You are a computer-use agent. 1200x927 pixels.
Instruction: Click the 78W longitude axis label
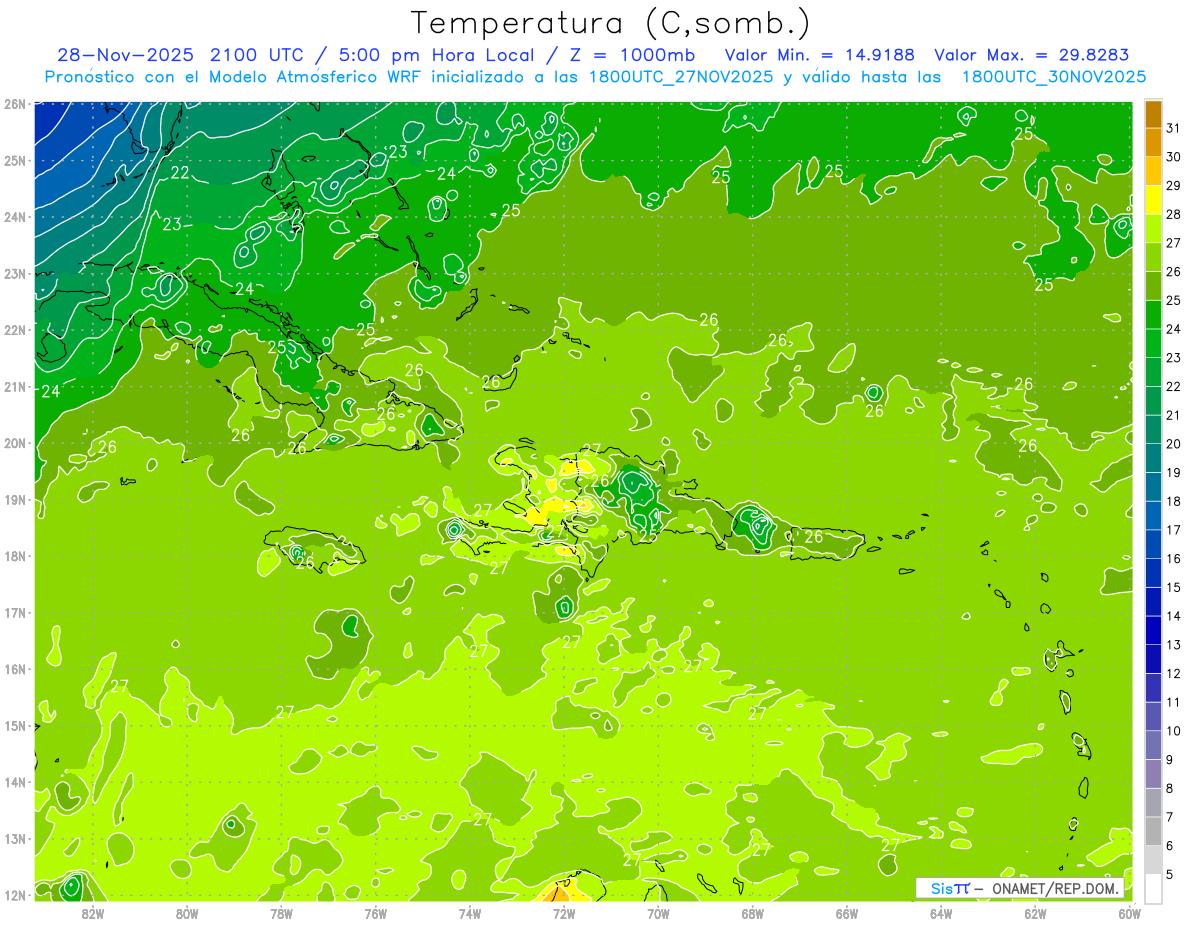[281, 913]
